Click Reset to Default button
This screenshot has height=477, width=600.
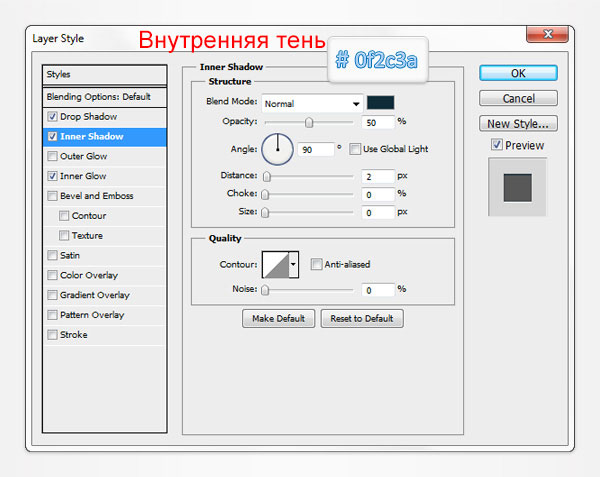362,318
